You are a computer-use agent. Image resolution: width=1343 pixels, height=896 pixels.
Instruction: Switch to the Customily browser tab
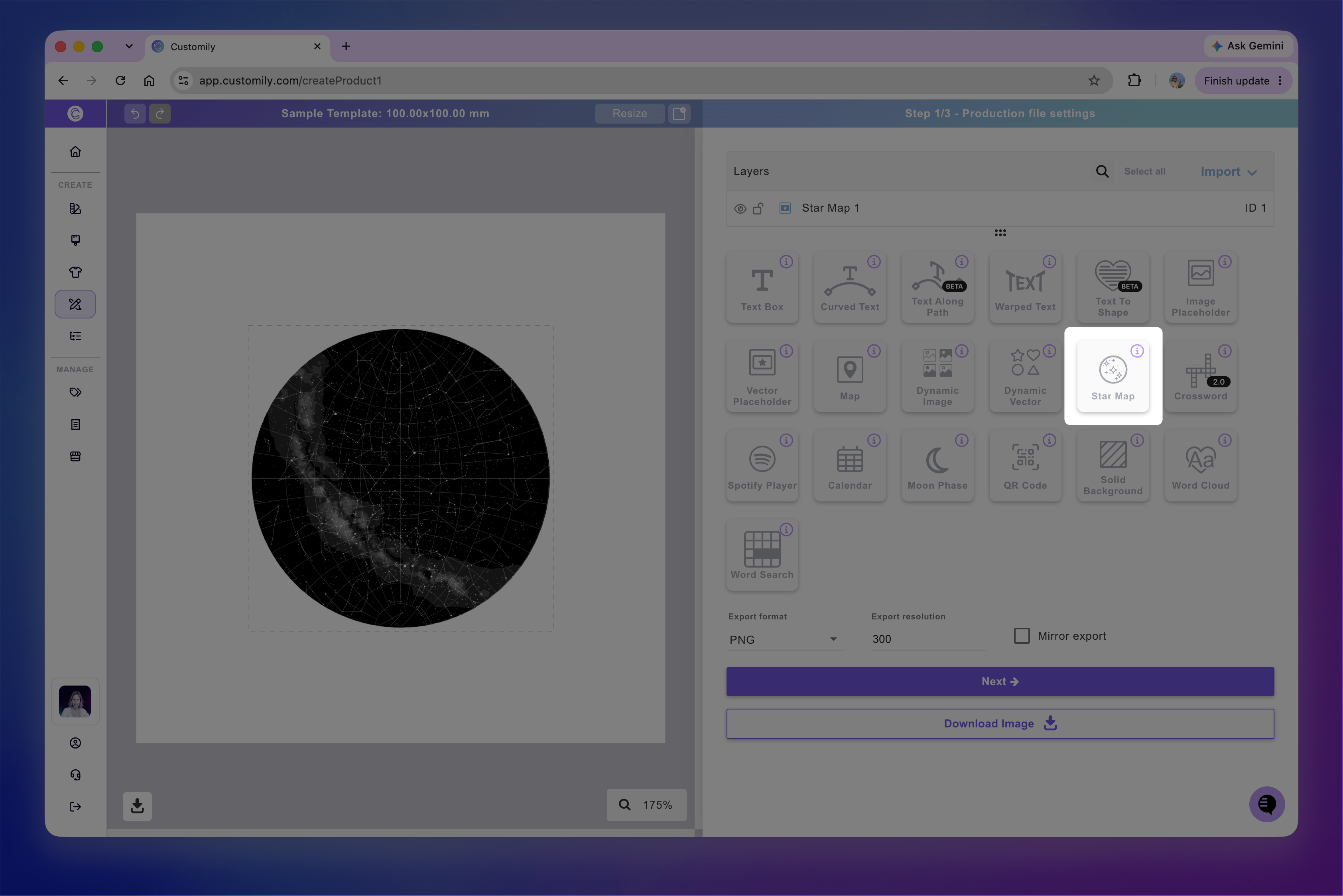237,46
